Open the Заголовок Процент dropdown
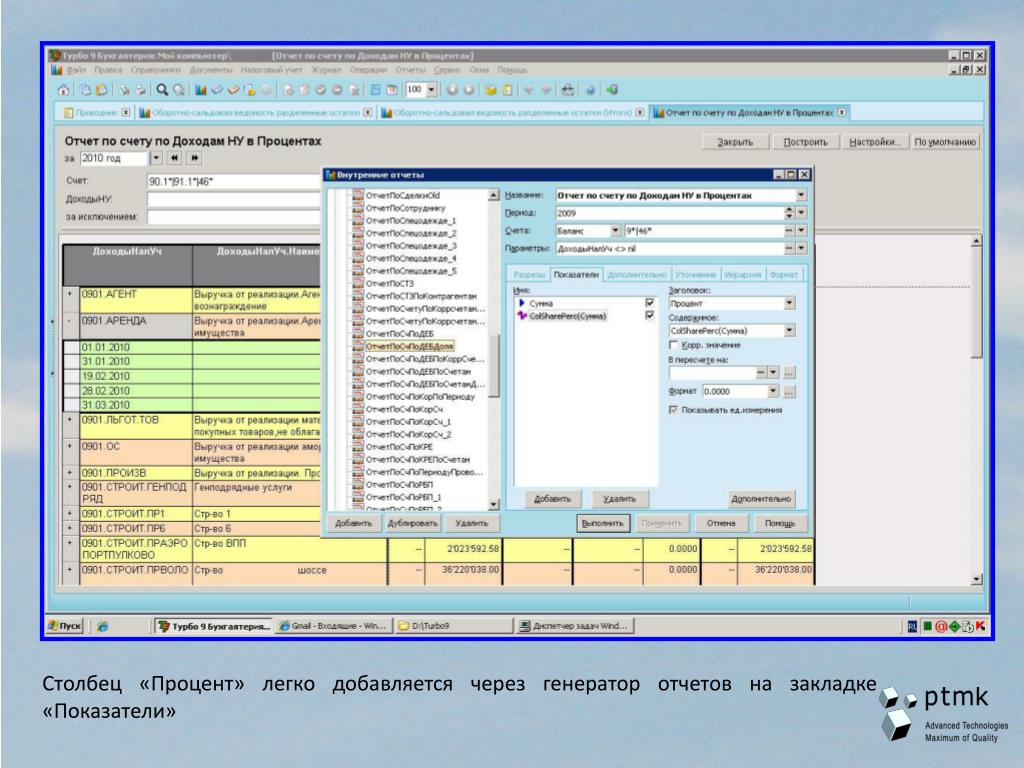1024x768 pixels. pyautogui.click(x=789, y=303)
